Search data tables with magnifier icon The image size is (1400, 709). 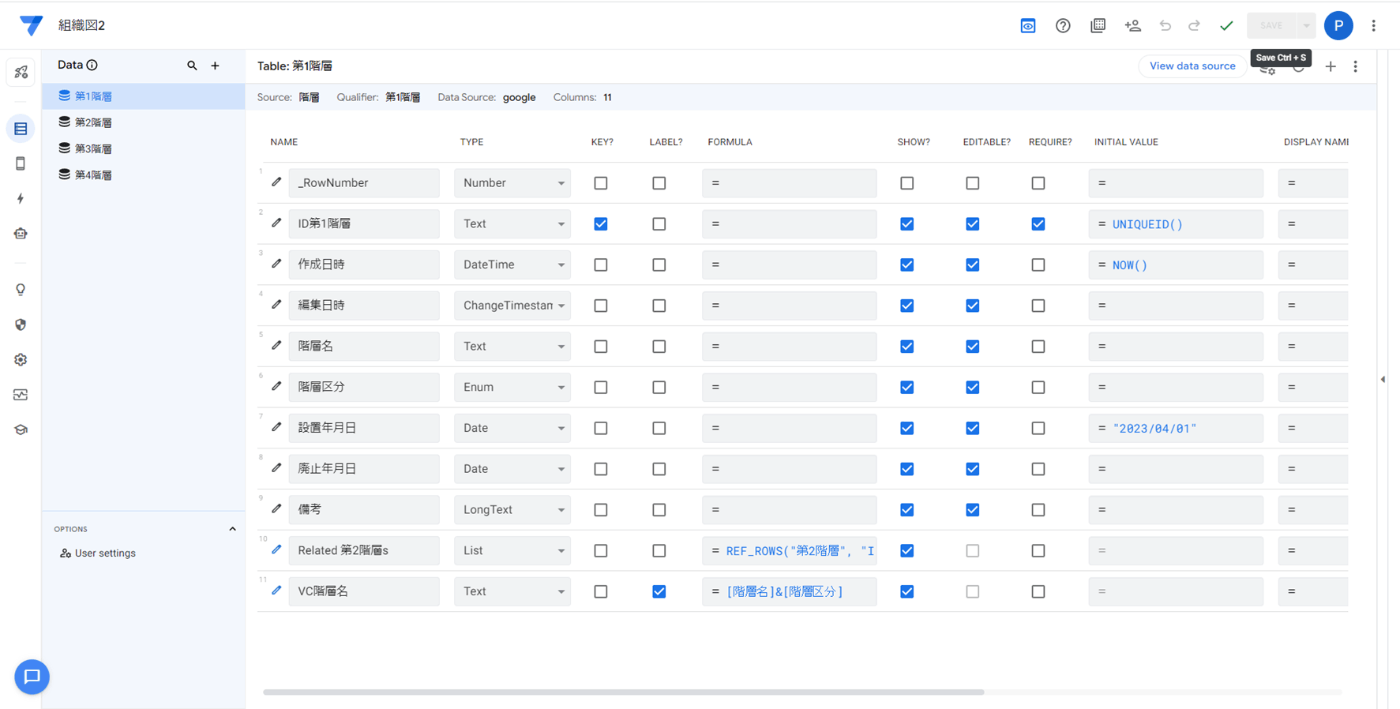pyautogui.click(x=192, y=66)
